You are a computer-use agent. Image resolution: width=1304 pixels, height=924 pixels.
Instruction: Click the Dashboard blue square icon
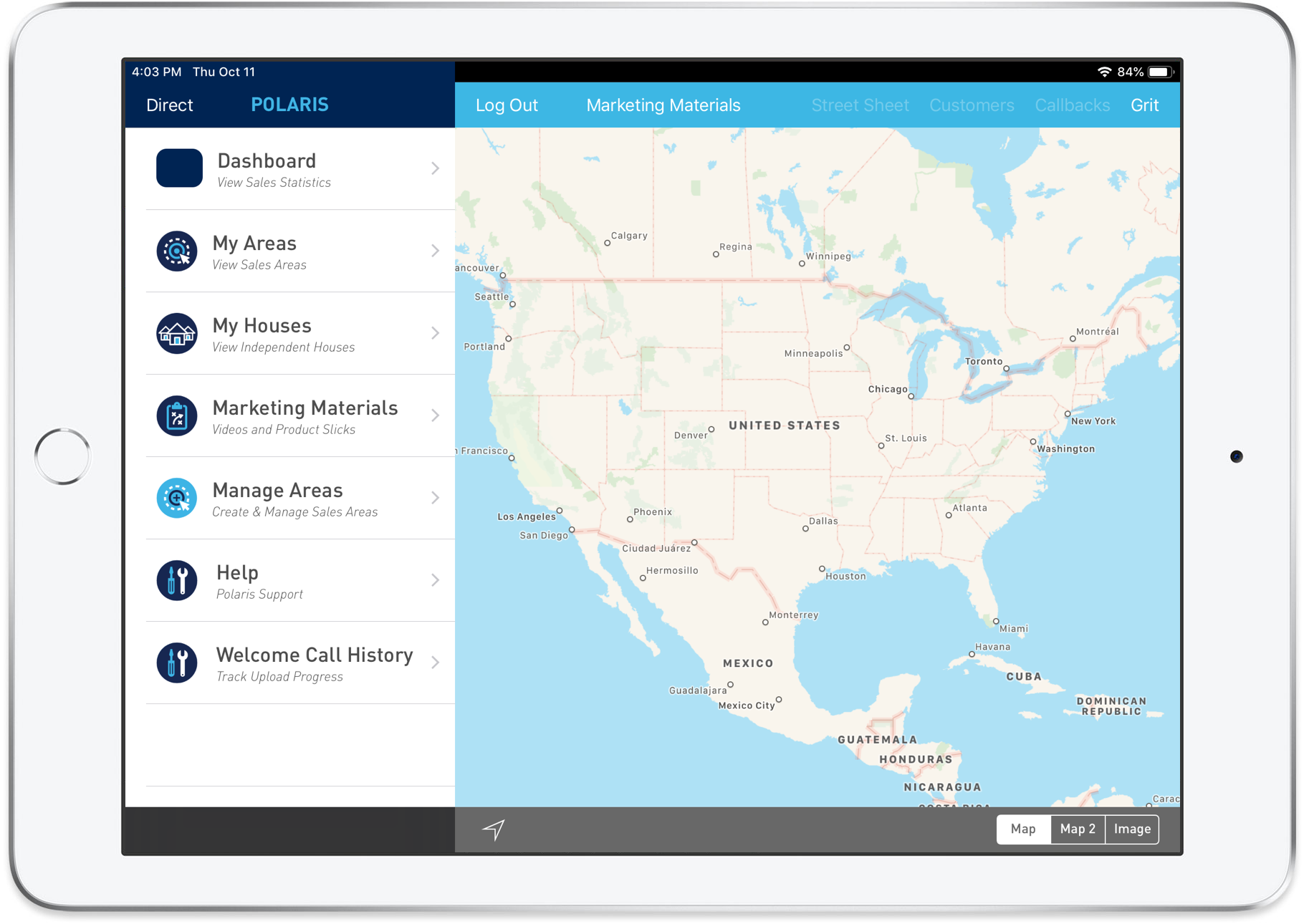179,168
